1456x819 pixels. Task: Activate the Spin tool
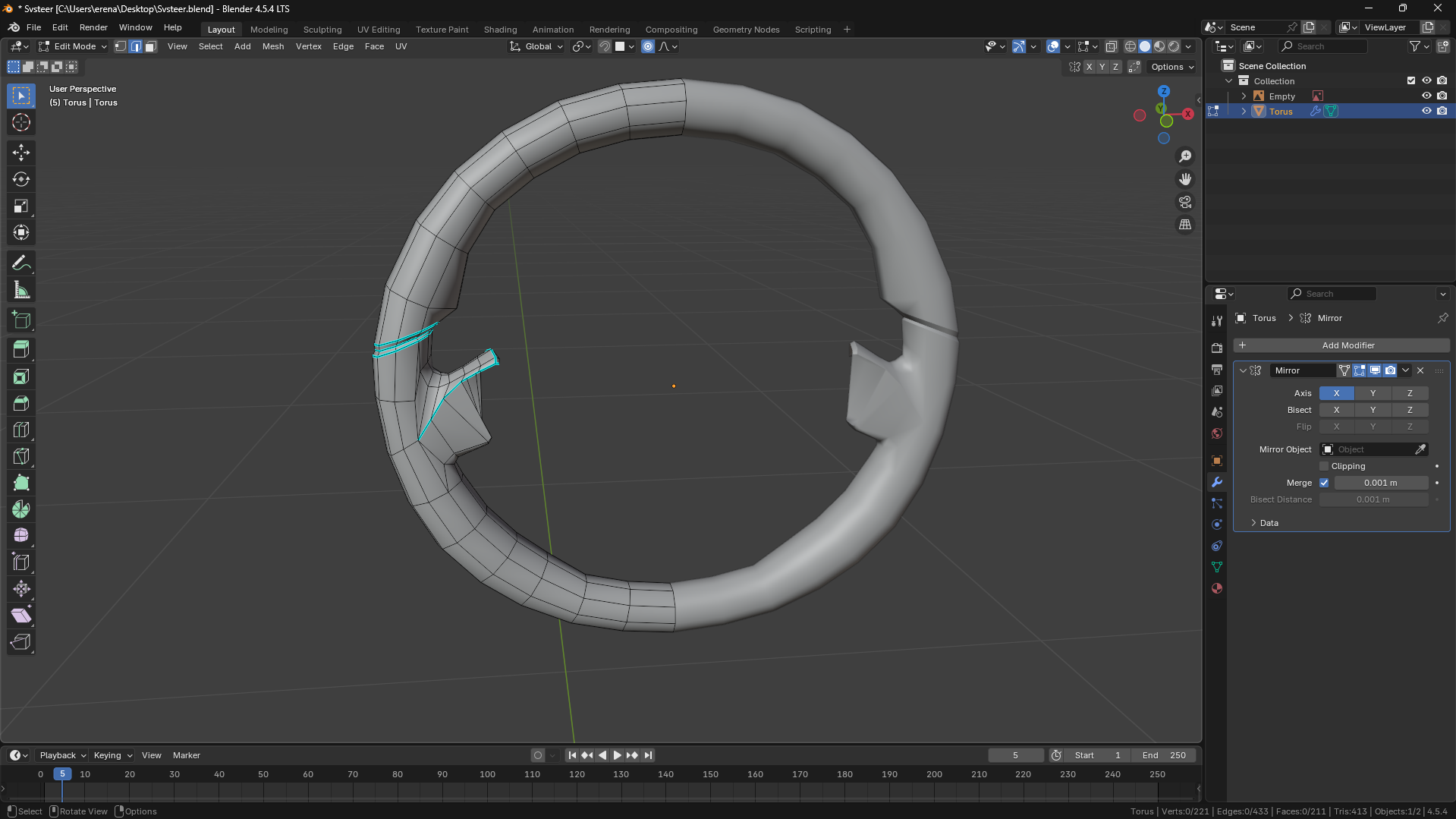(x=21, y=509)
